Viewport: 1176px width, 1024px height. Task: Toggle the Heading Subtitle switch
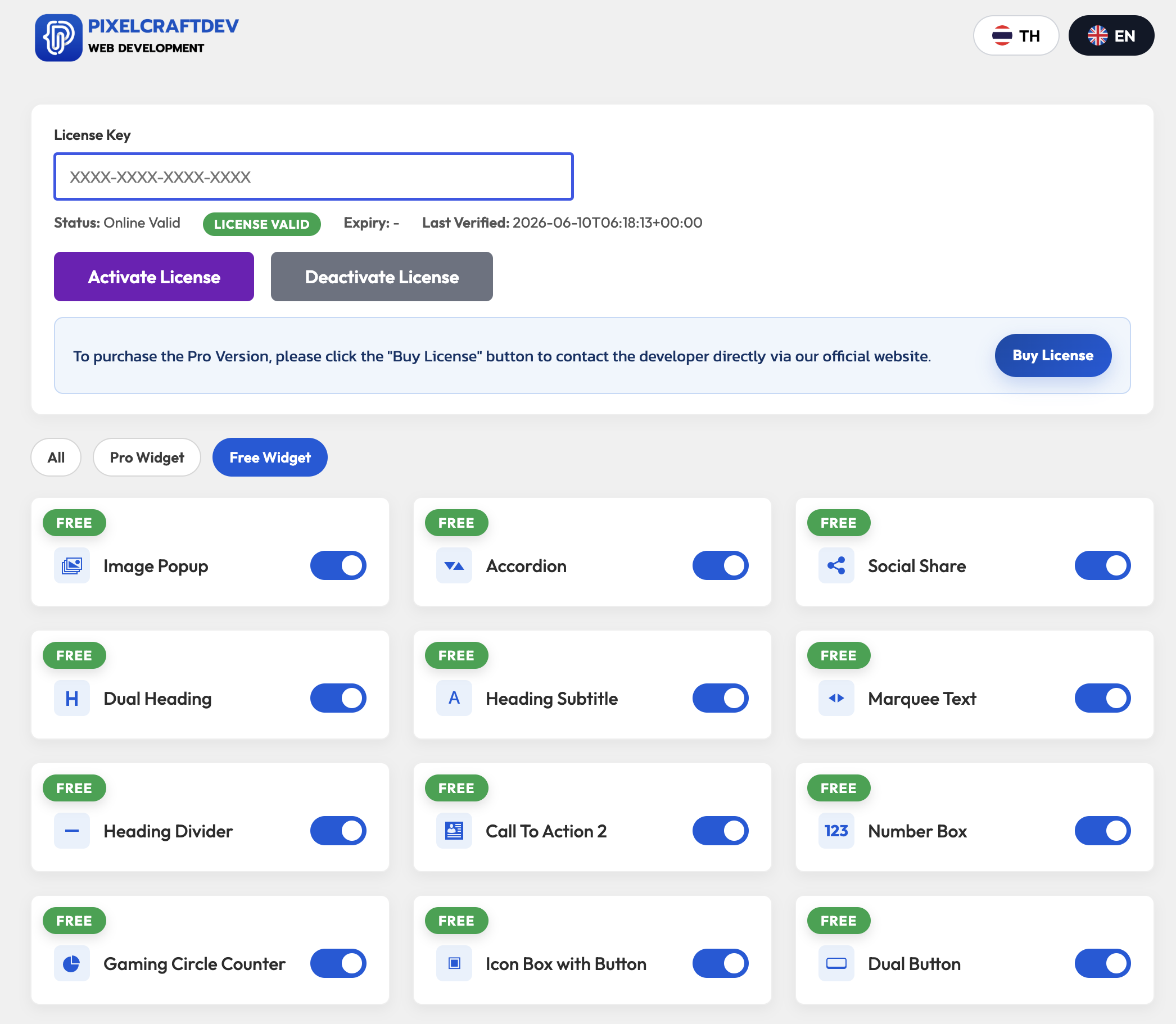[x=721, y=698]
